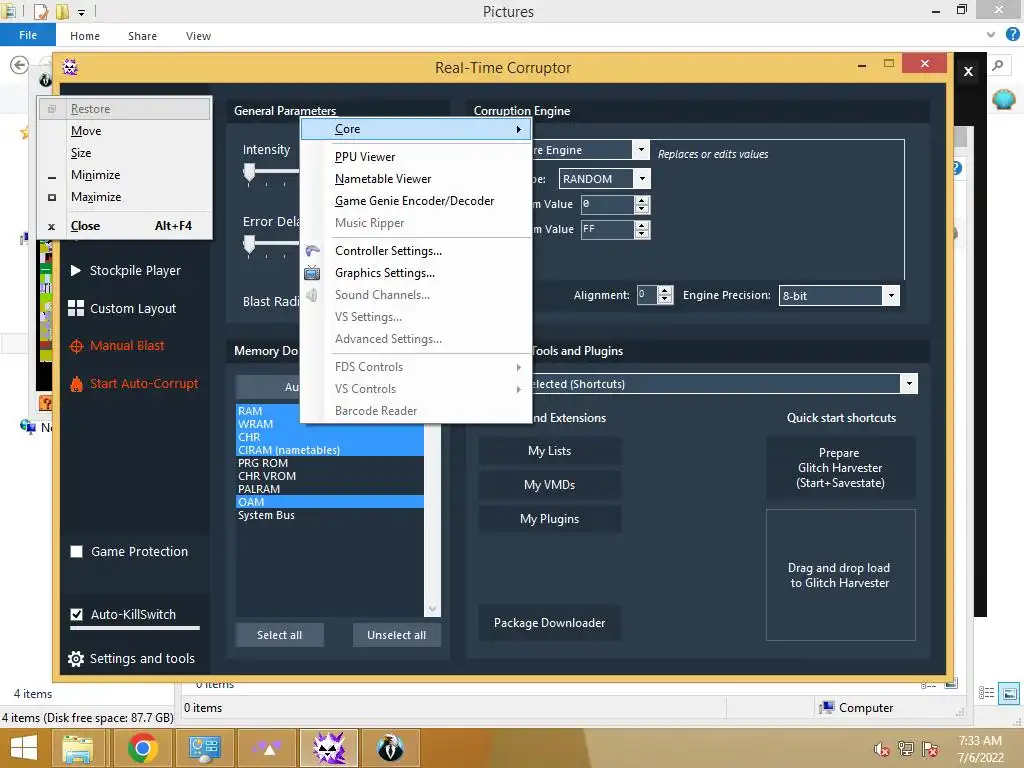Click the Sound Channels speaker icon
The image size is (1024, 768).
312,295
